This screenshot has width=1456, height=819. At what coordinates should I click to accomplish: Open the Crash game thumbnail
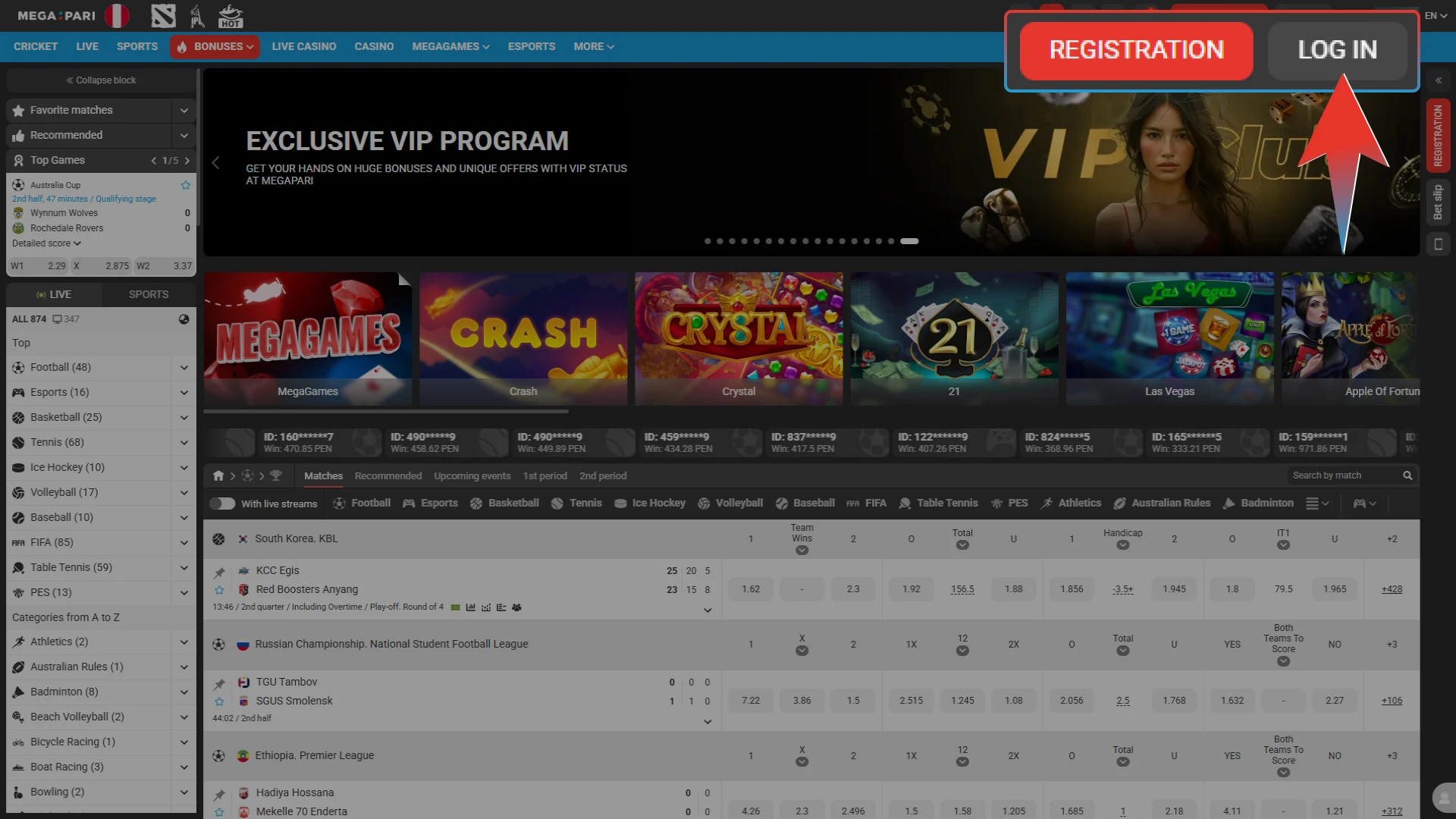[523, 338]
